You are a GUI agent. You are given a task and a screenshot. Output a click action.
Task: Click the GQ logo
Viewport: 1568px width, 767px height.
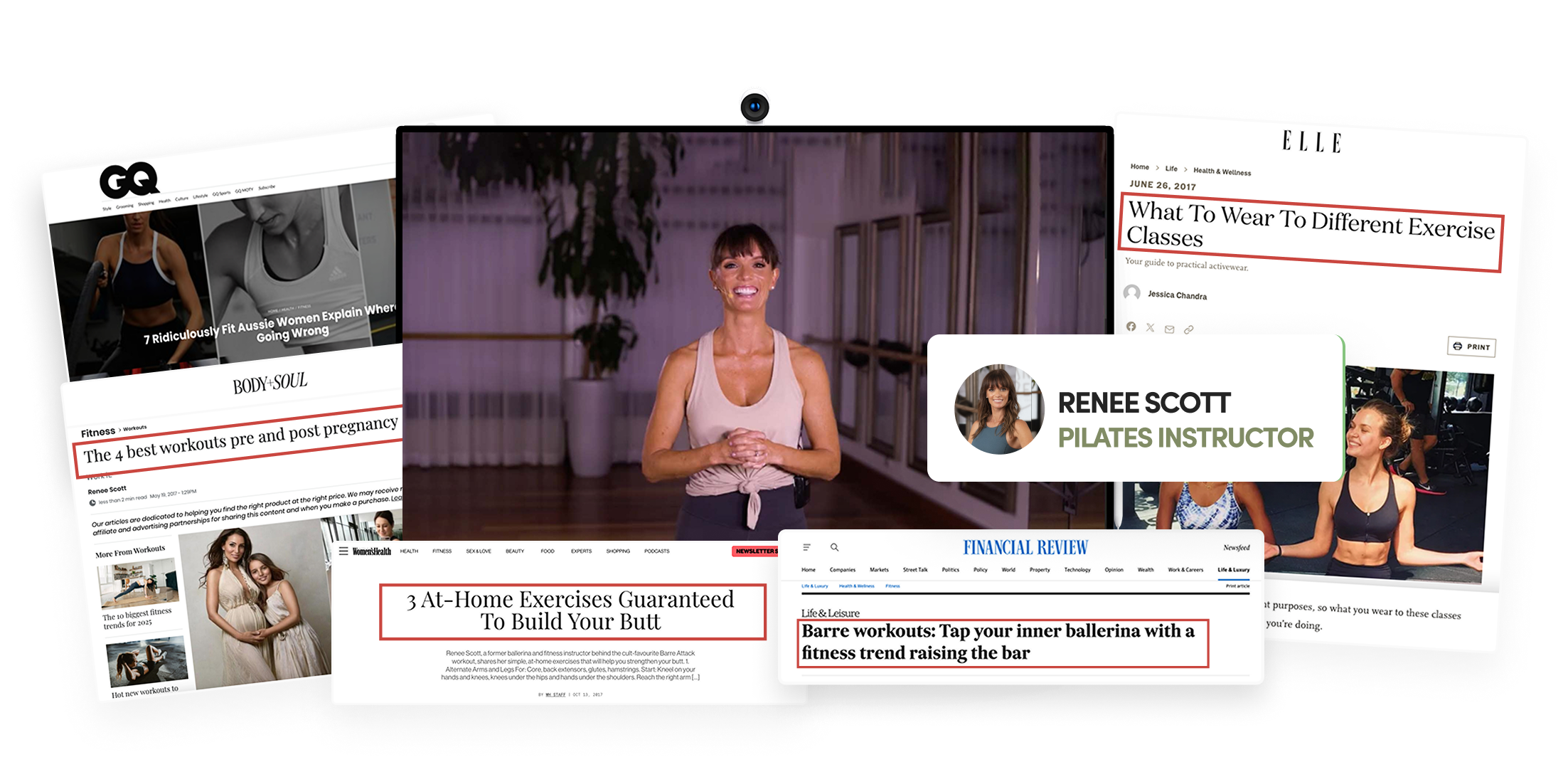click(129, 181)
